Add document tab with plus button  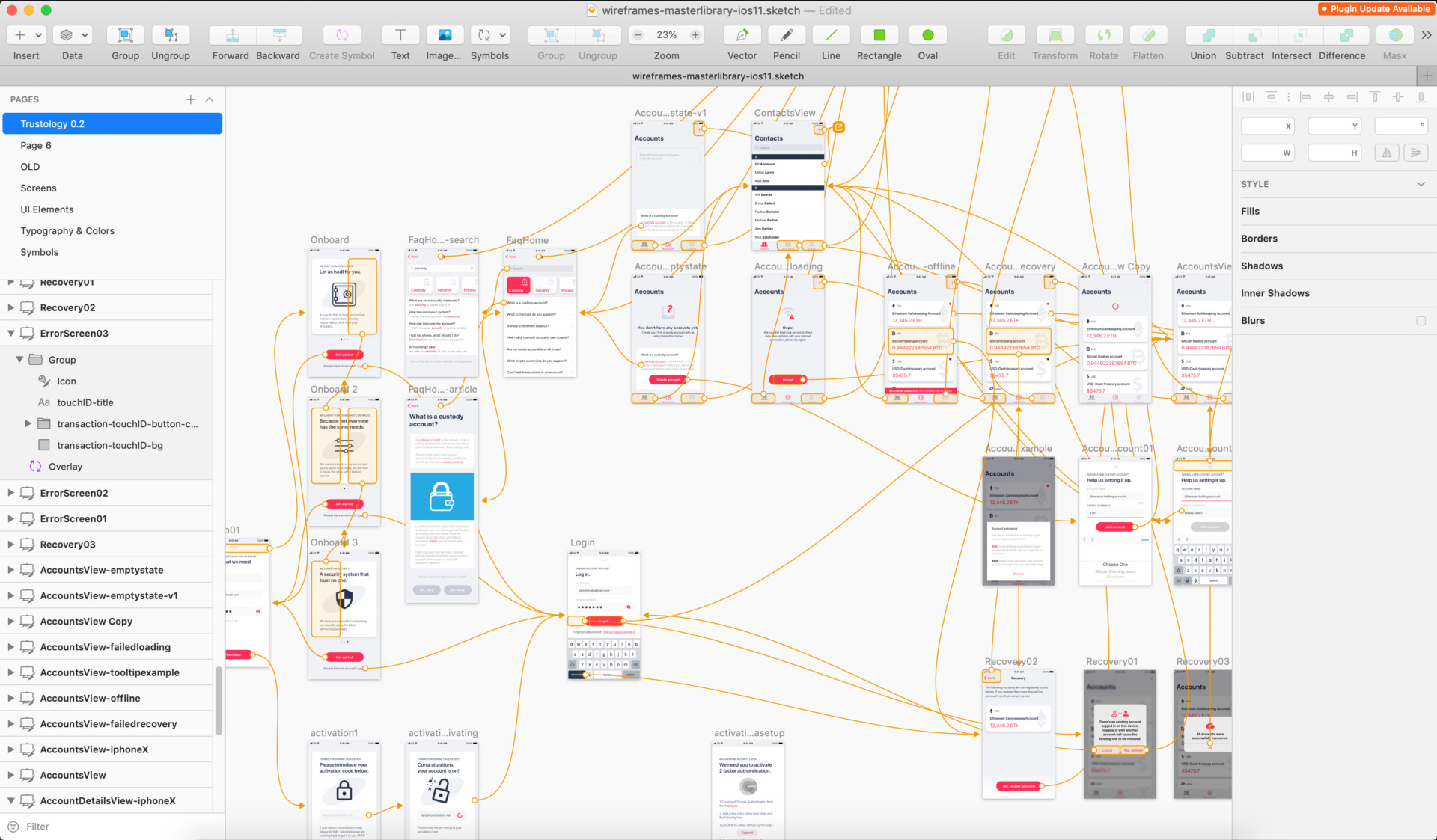point(1427,76)
